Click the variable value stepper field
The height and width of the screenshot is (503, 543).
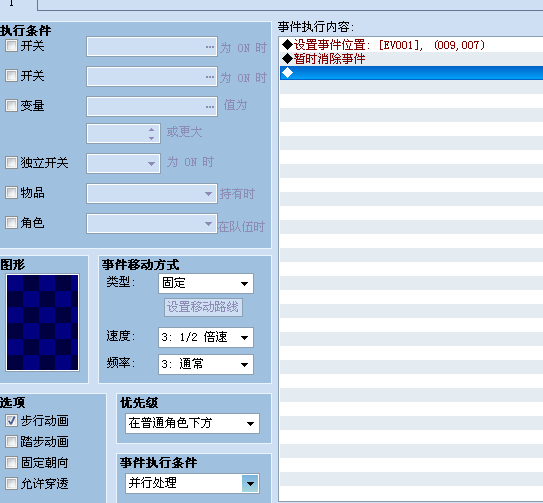coord(123,133)
